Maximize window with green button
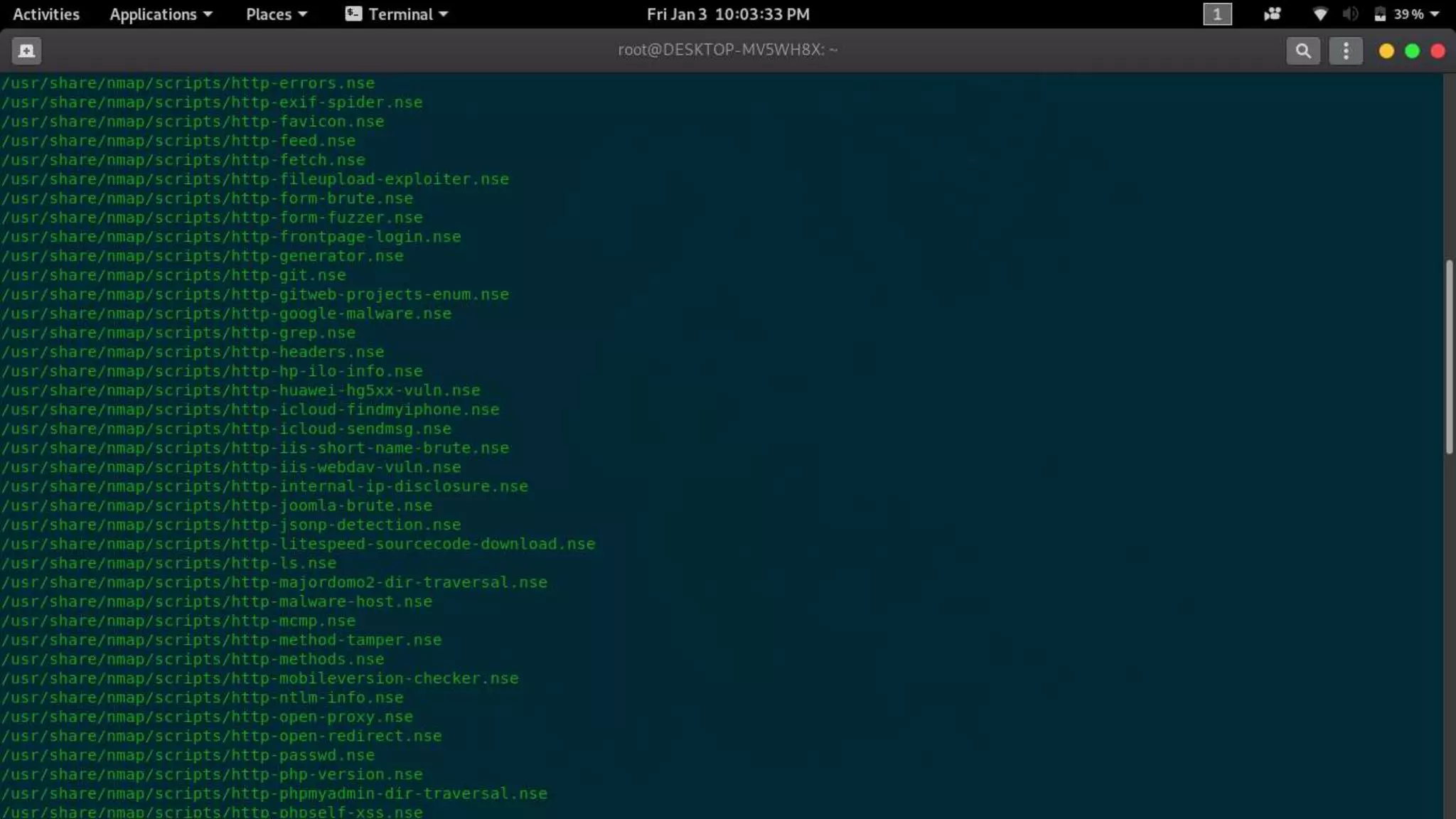Image resolution: width=1456 pixels, height=819 pixels. tap(1412, 50)
